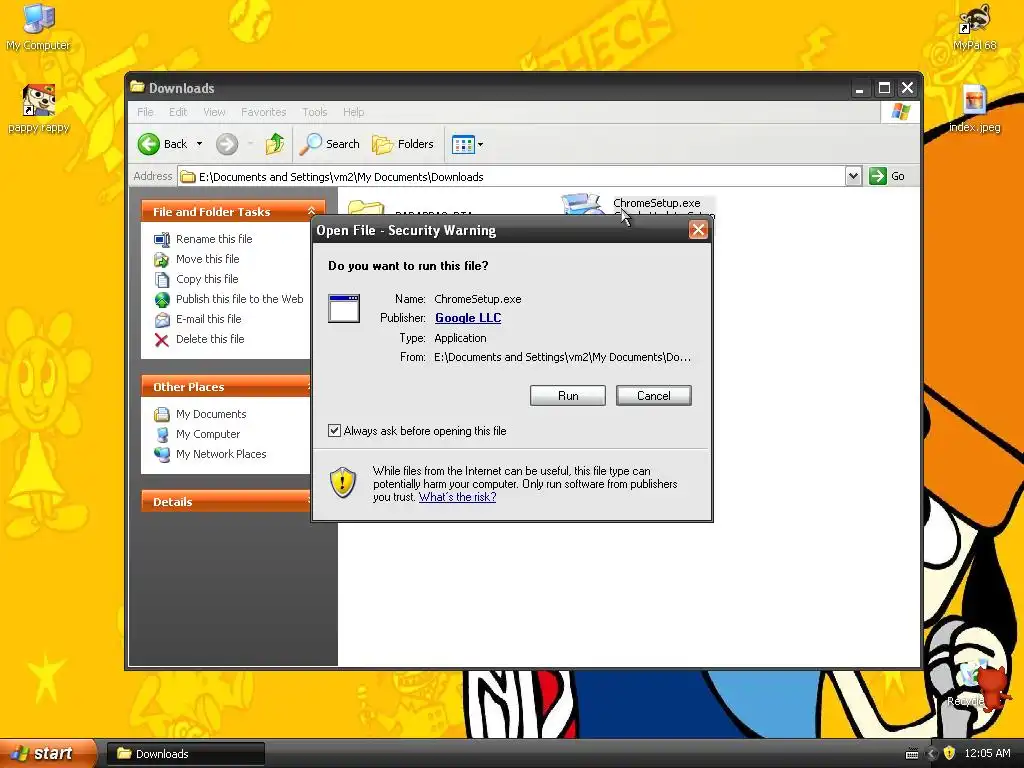The height and width of the screenshot is (768, 1024).
Task: Click the taskbar clock 12:05 AM
Action: (x=987, y=753)
